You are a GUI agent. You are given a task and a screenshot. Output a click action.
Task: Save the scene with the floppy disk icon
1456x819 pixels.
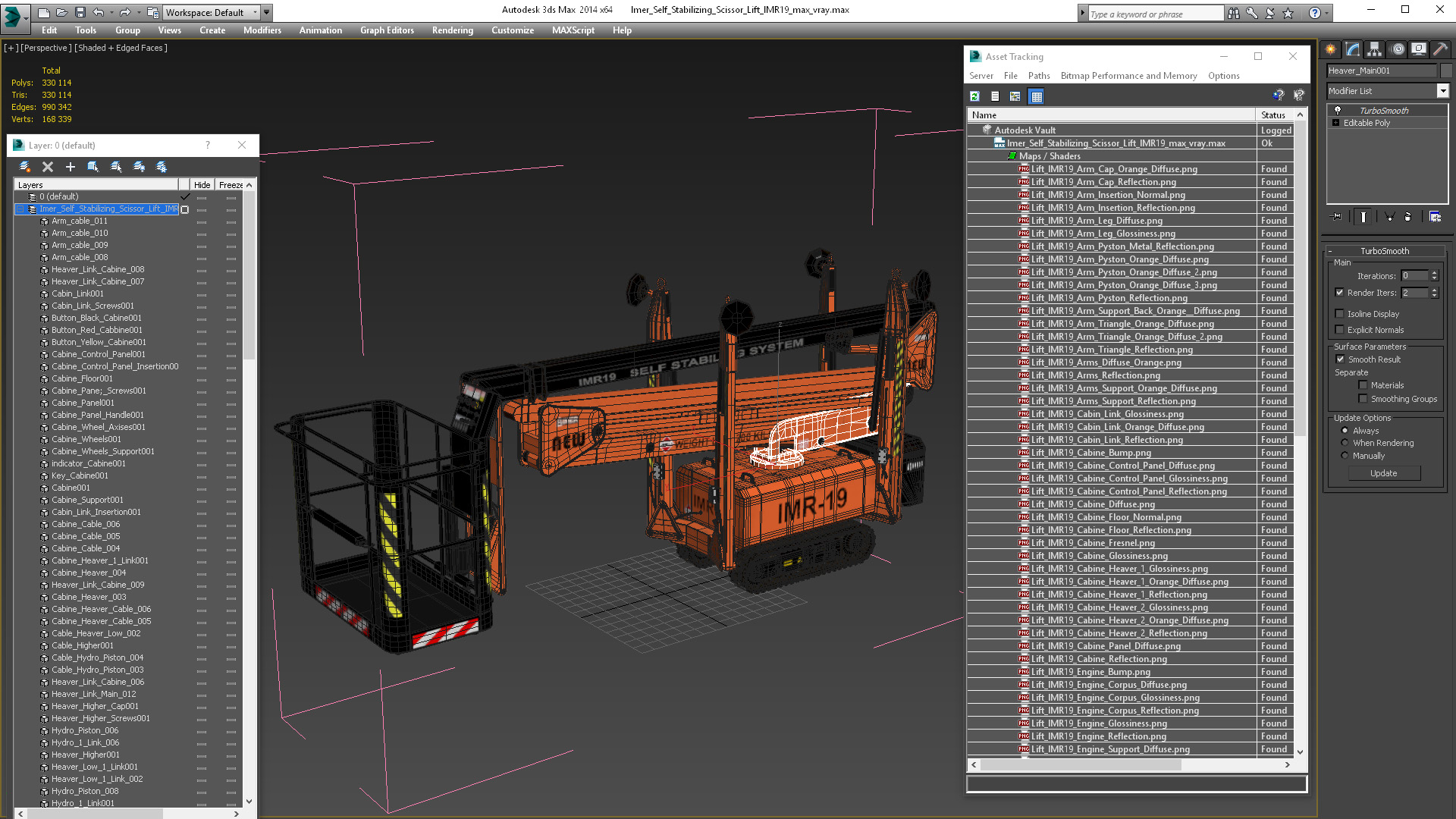point(80,12)
